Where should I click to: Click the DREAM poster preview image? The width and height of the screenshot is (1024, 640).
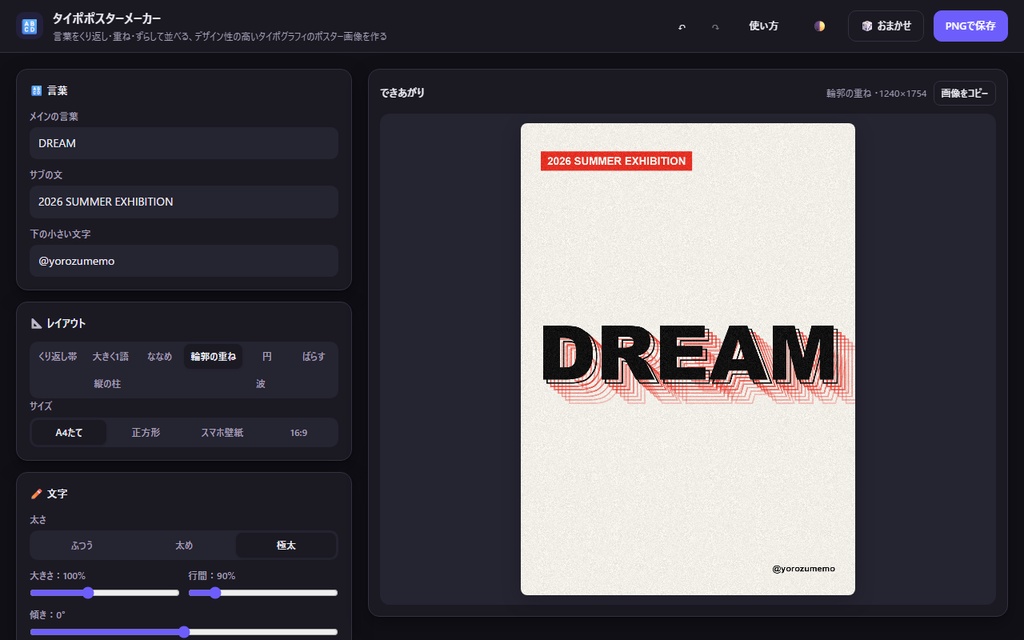click(x=688, y=359)
